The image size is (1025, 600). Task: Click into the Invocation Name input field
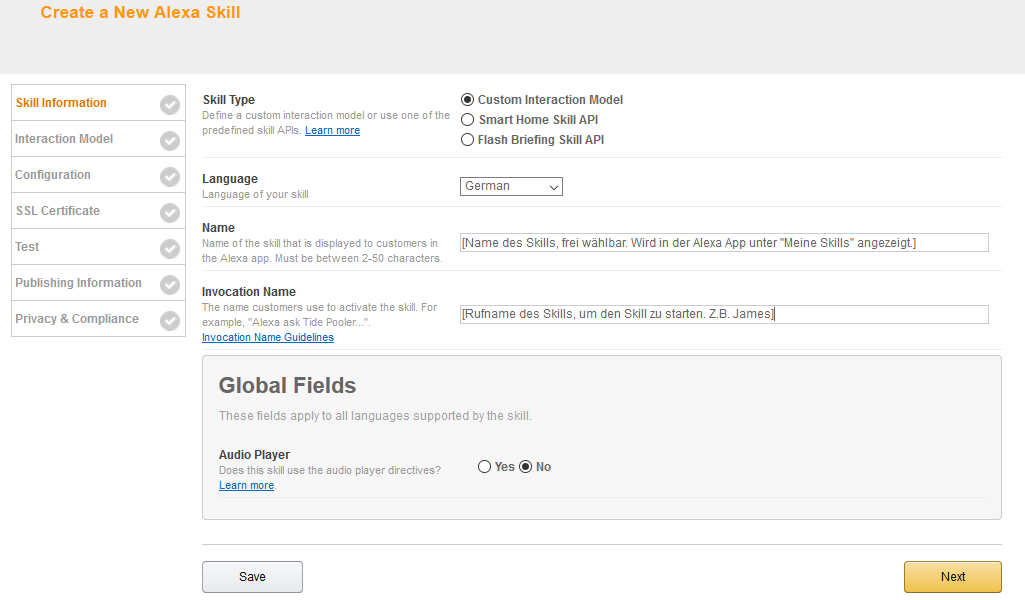(724, 314)
